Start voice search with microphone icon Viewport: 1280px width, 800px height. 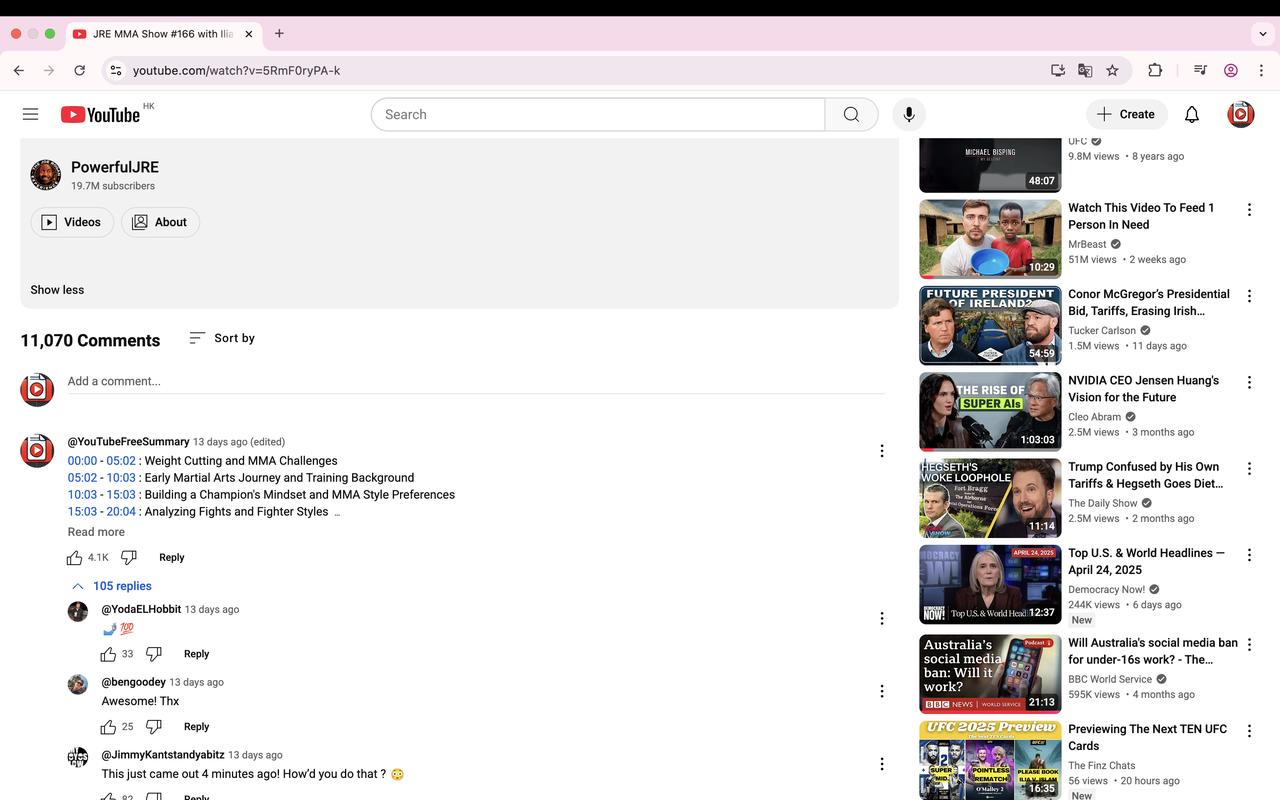click(x=909, y=114)
